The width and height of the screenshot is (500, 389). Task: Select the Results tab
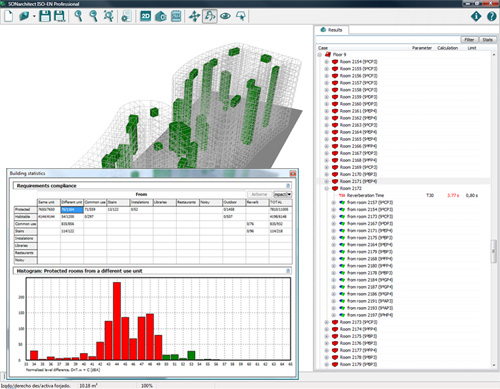coord(332,30)
